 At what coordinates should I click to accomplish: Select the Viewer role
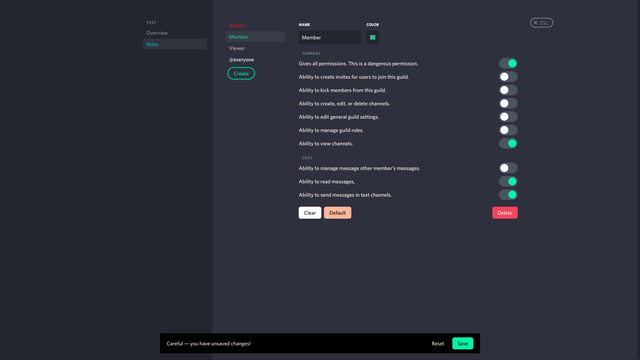[x=255, y=48]
